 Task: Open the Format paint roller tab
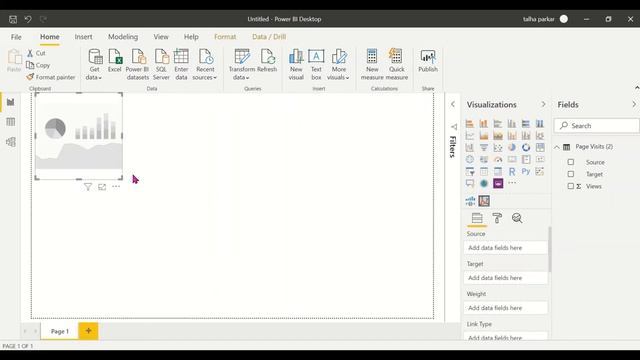pos(497,218)
